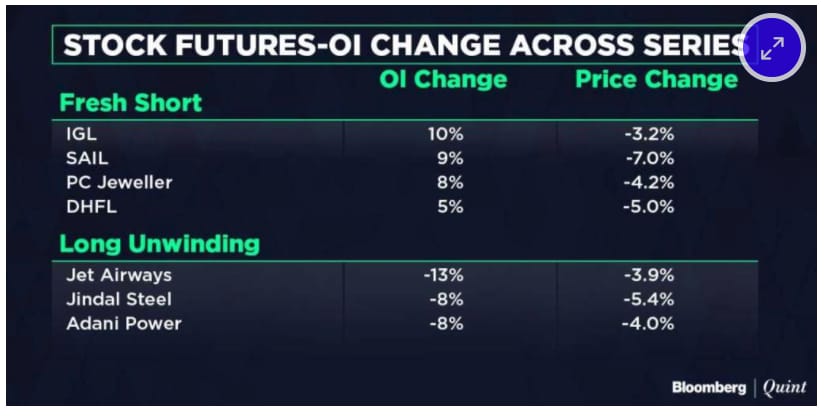This screenshot has width=825, height=419.
Task: Click the Jindal Steel stock name
Action: pyautogui.click(x=118, y=298)
